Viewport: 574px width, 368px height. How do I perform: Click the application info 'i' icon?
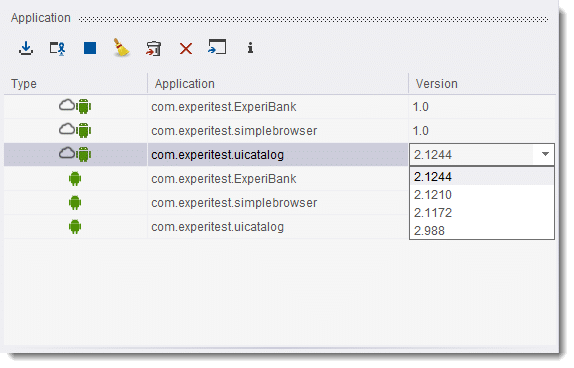tap(250, 48)
